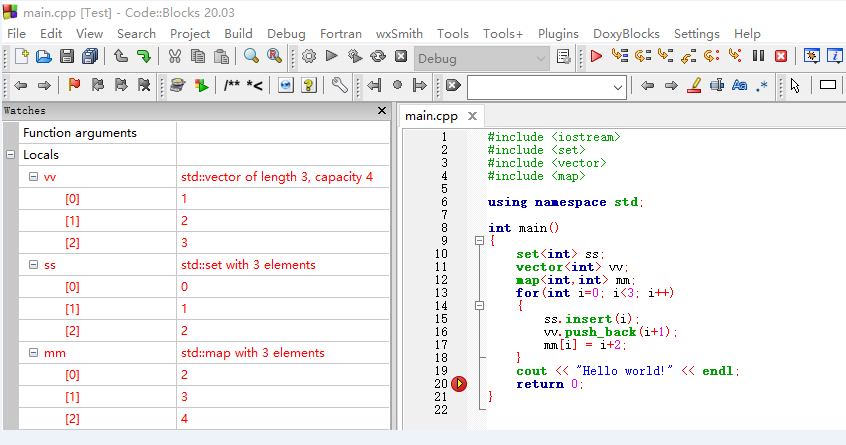Pause the debugger (Break)
Image resolution: width=846 pixels, height=445 pixels.
point(759,57)
